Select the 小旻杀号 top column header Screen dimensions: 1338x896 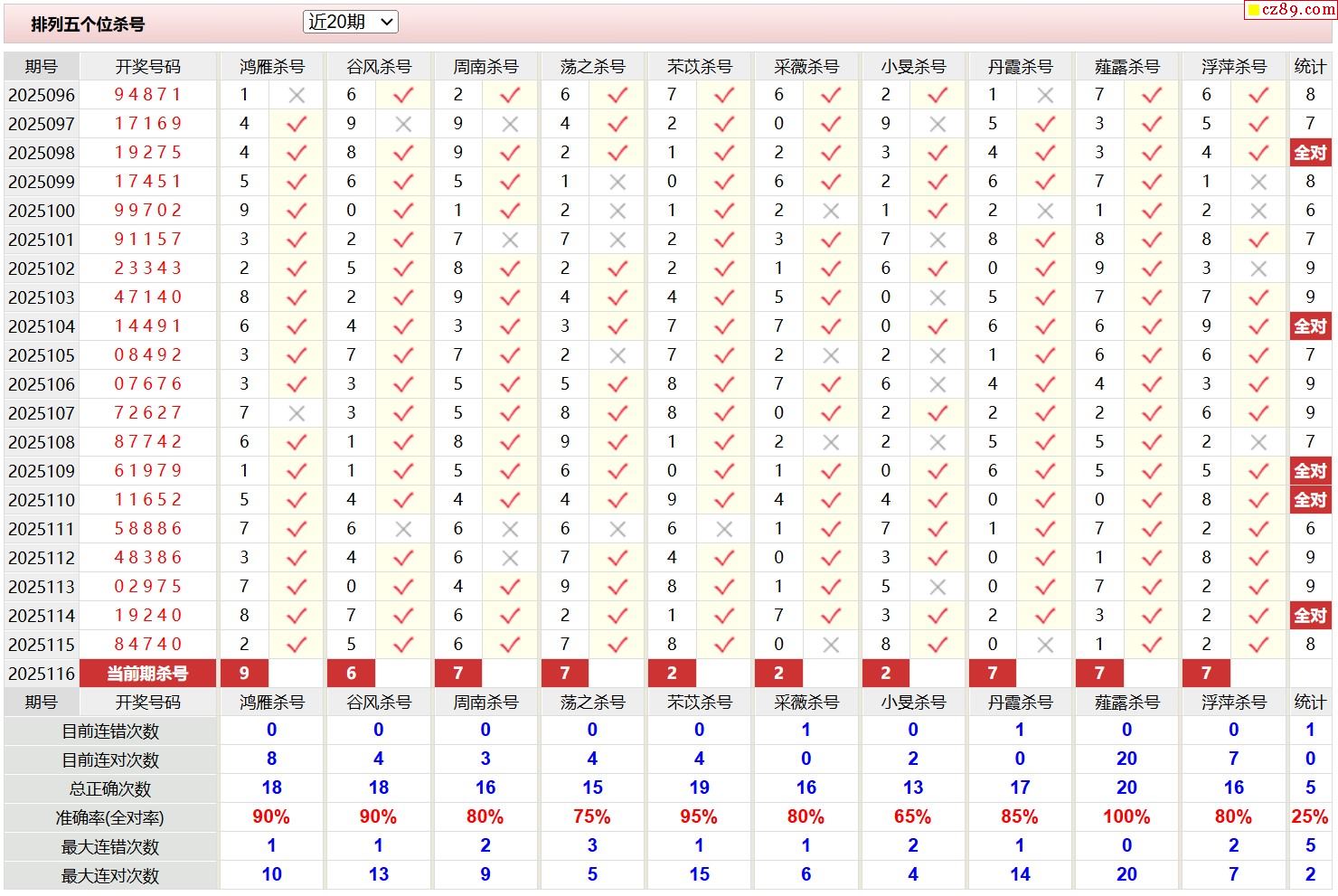[x=913, y=66]
